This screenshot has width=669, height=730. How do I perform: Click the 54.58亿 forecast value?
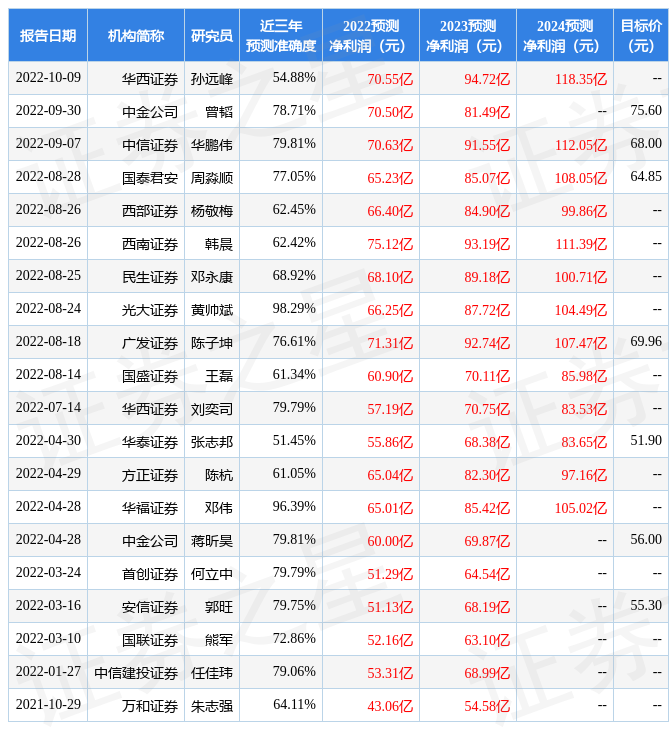pyautogui.click(x=487, y=707)
